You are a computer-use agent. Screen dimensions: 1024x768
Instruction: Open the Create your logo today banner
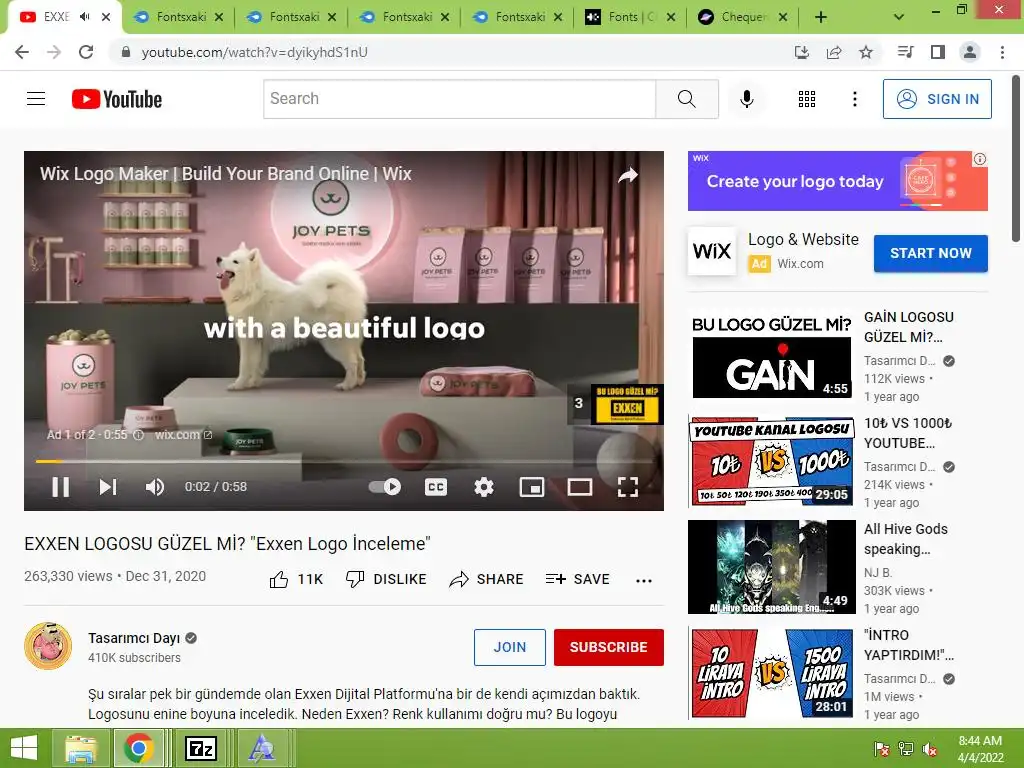837,181
